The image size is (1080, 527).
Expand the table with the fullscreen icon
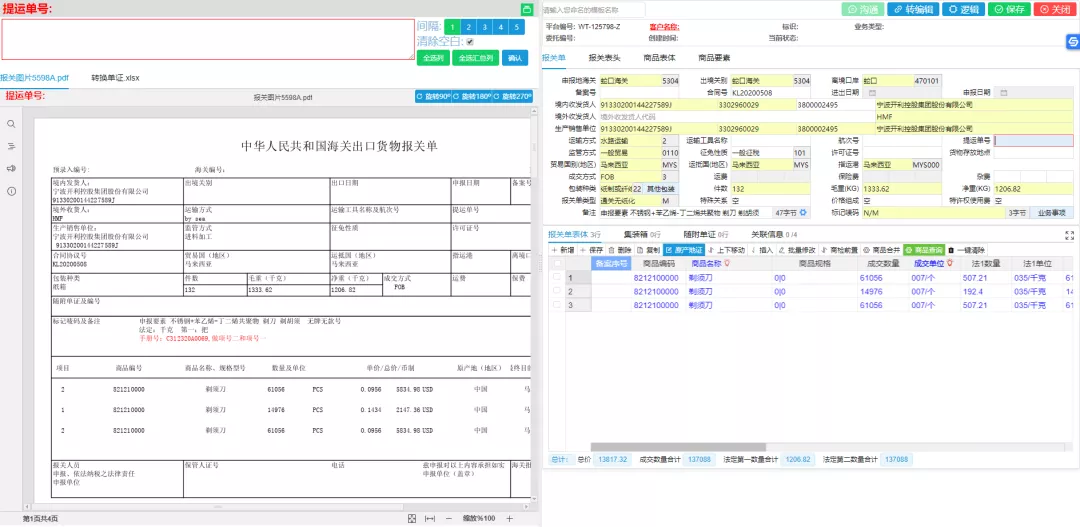[1070, 236]
